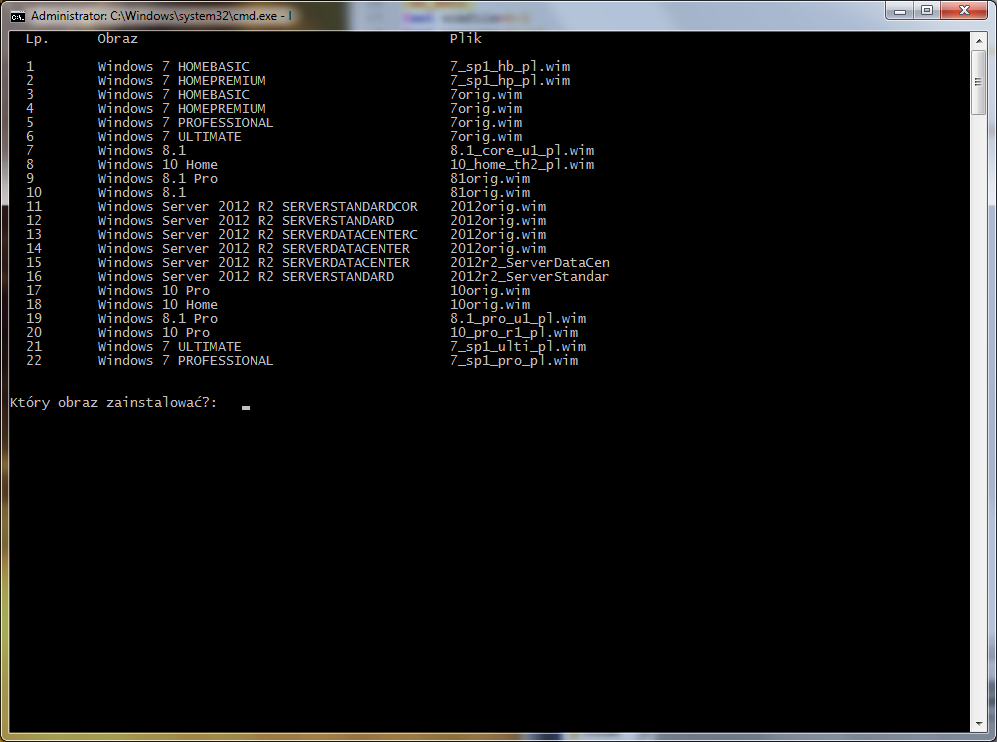Click row number '21' in Lp. column
This screenshot has width=997, height=742.
pos(34,347)
